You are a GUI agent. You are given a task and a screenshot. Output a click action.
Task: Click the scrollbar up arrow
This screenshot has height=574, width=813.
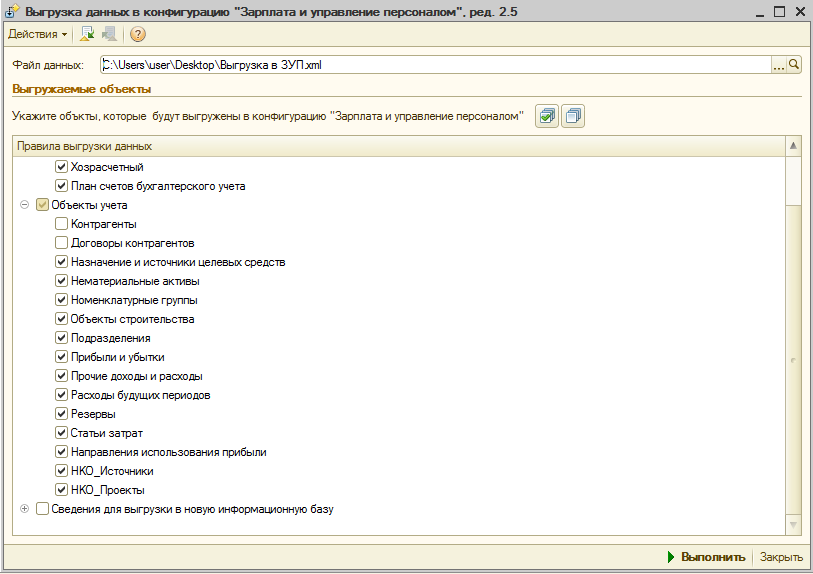[x=793, y=146]
